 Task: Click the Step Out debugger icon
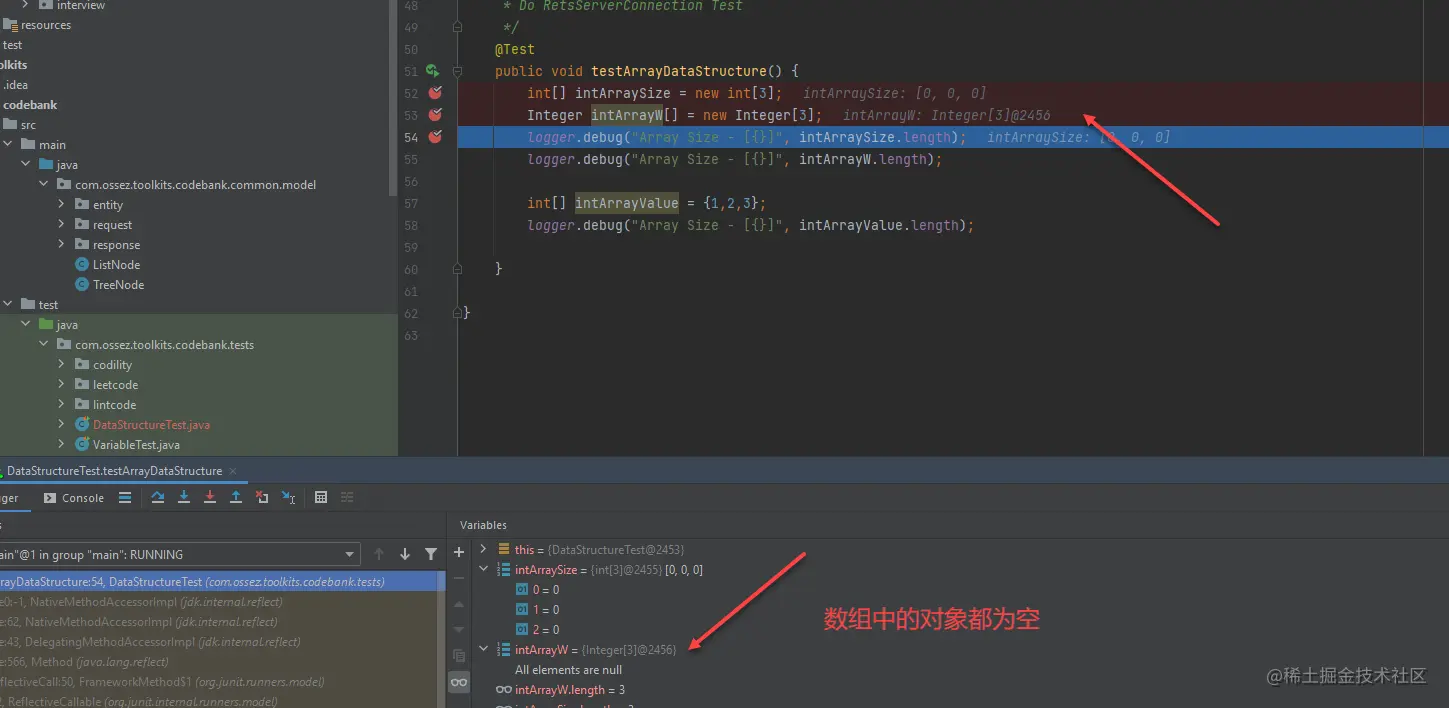click(236, 497)
